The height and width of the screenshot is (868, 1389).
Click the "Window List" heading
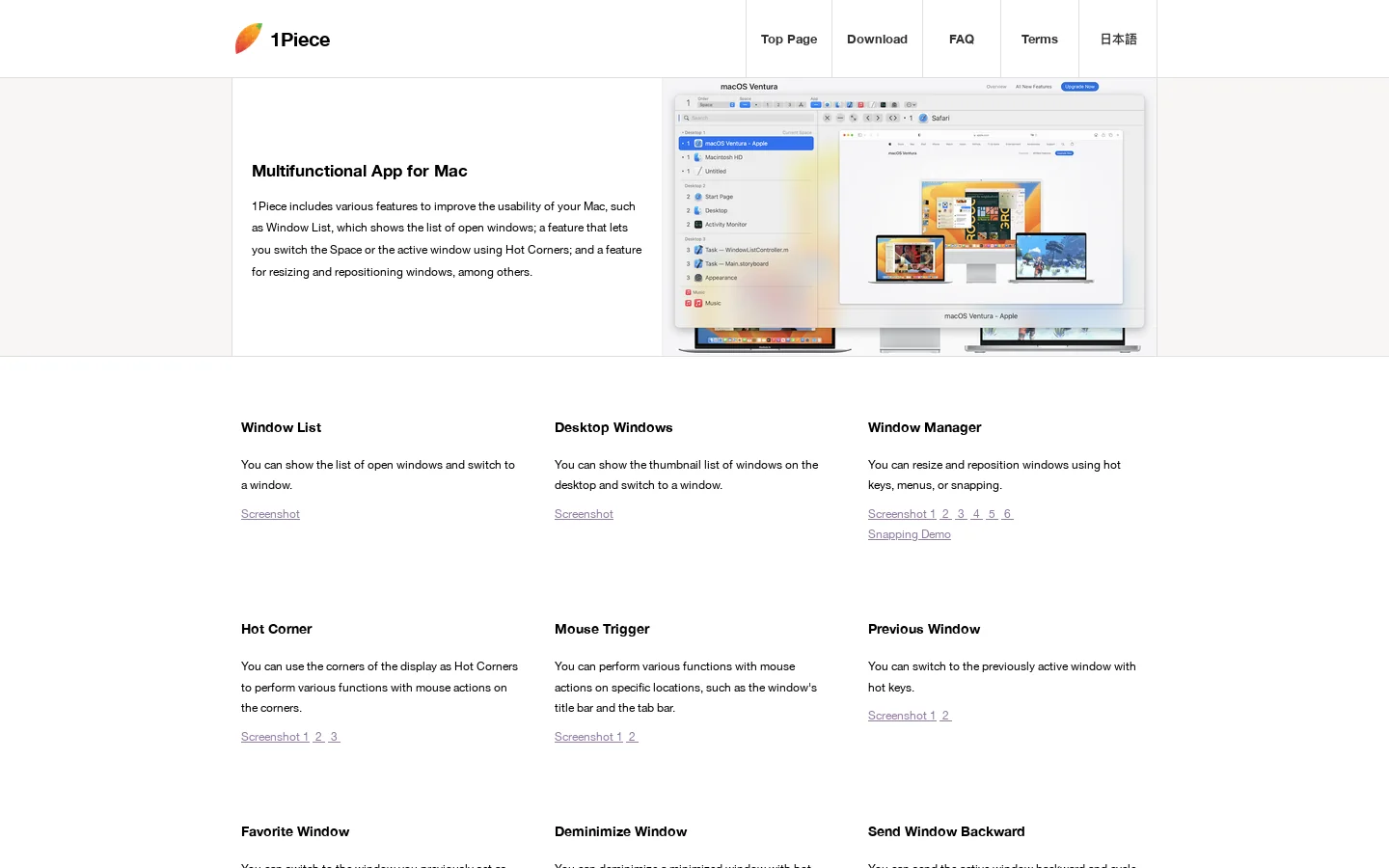(282, 427)
